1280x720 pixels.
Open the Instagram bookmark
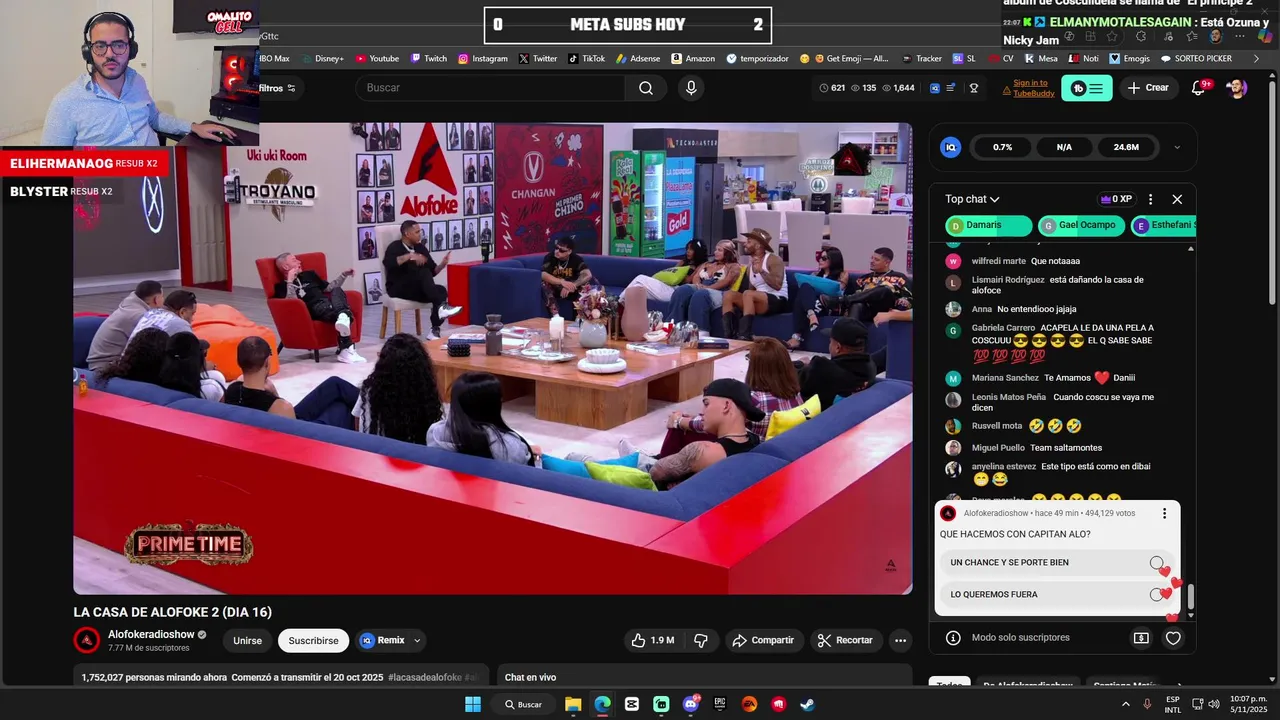pos(483,59)
